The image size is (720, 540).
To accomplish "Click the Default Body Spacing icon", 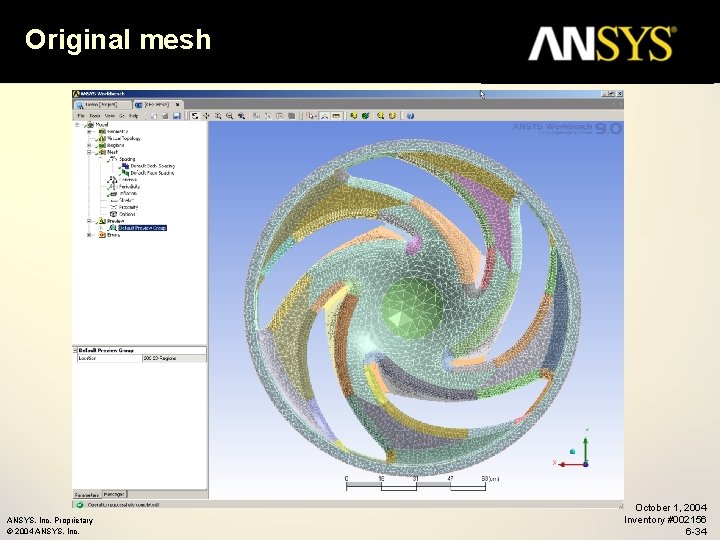I will (x=125, y=166).
